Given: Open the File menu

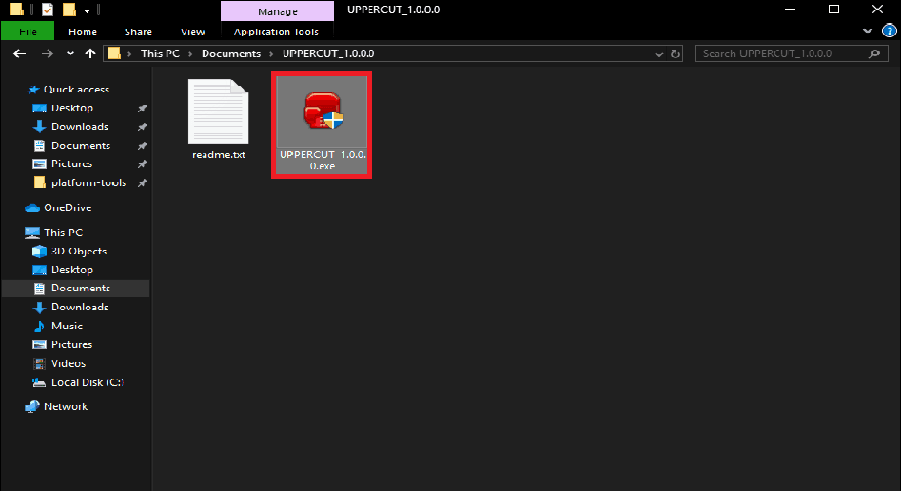Looking at the screenshot, I should [27, 31].
